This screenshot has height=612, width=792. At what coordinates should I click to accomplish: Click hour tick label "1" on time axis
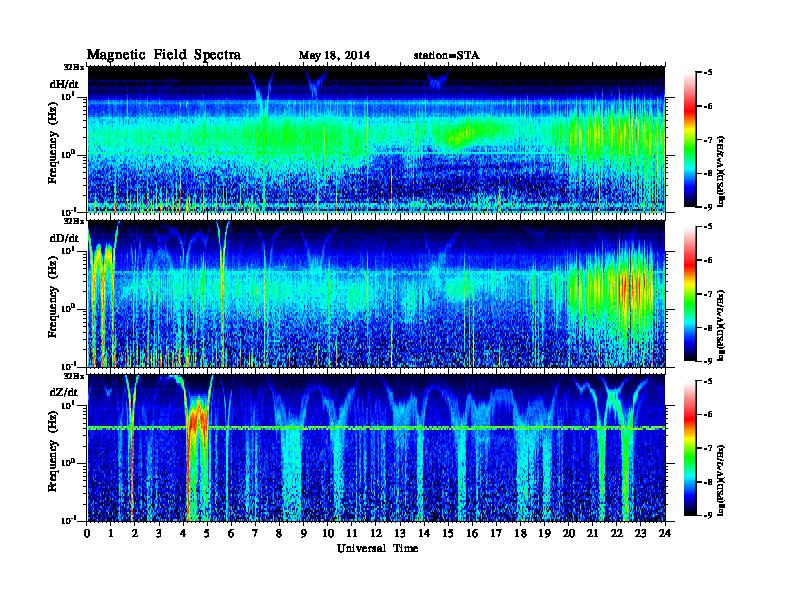point(111,533)
